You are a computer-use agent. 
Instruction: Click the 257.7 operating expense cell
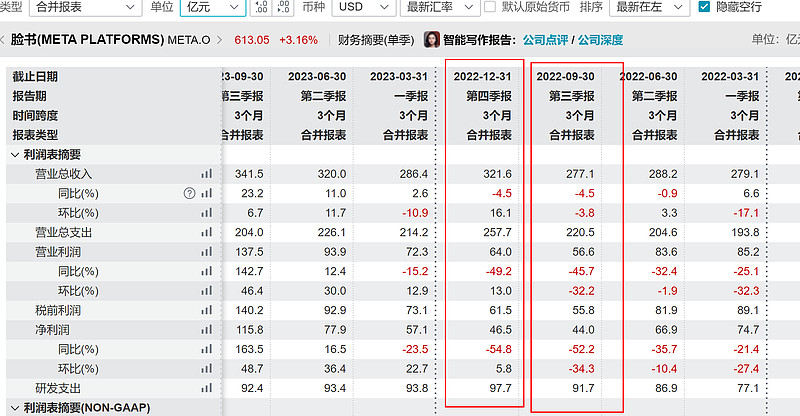pos(497,232)
